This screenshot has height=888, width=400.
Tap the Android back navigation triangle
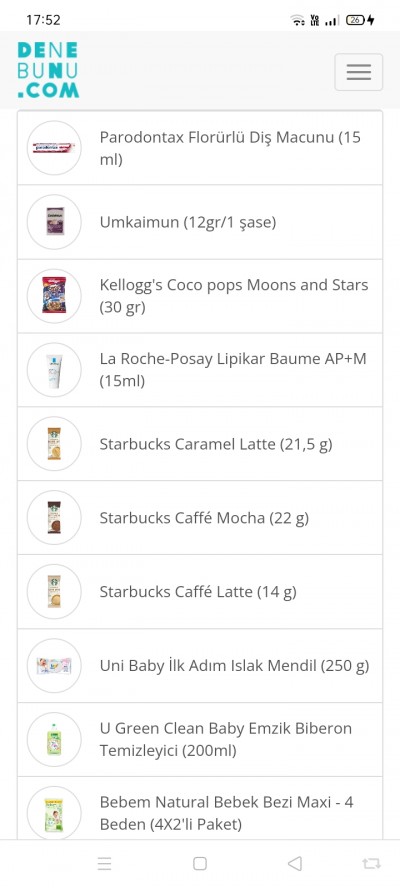(x=295, y=863)
